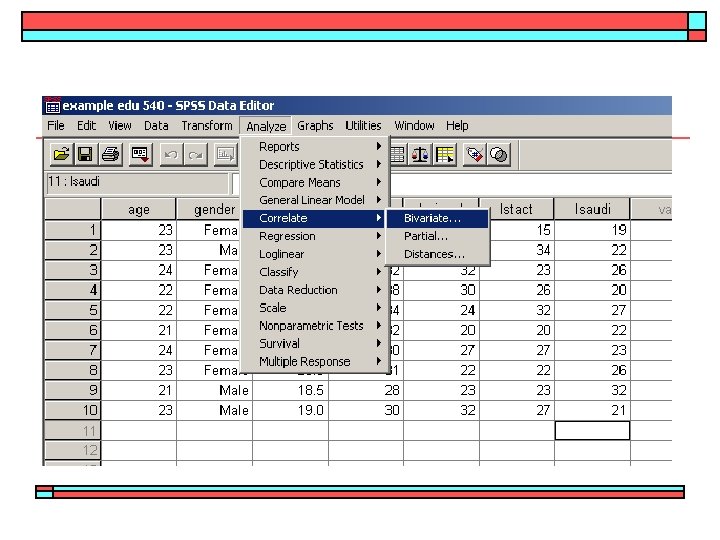Click age value 24 in row 3
720x540 pixels.
[139, 270]
